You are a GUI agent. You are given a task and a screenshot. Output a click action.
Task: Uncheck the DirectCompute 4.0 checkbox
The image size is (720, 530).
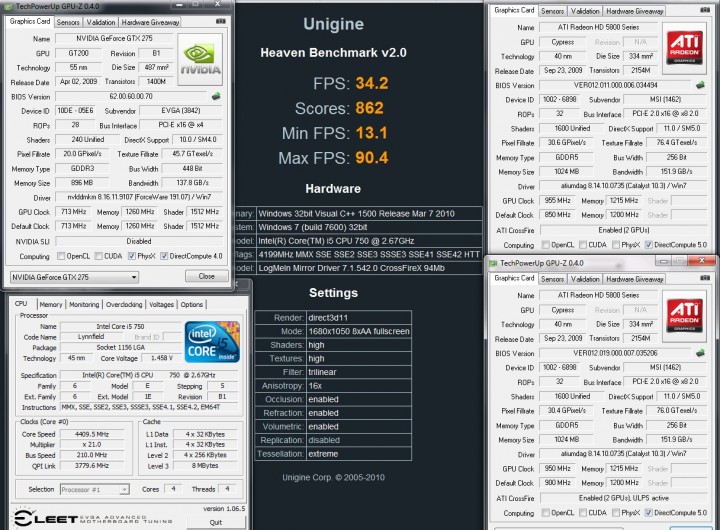(x=164, y=256)
